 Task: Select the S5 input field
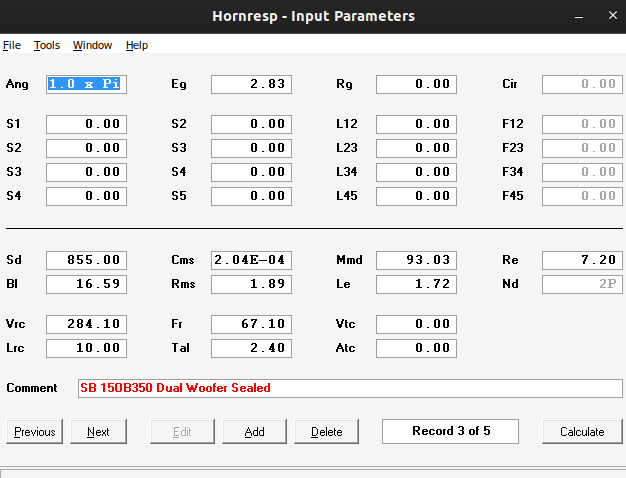pos(252,196)
